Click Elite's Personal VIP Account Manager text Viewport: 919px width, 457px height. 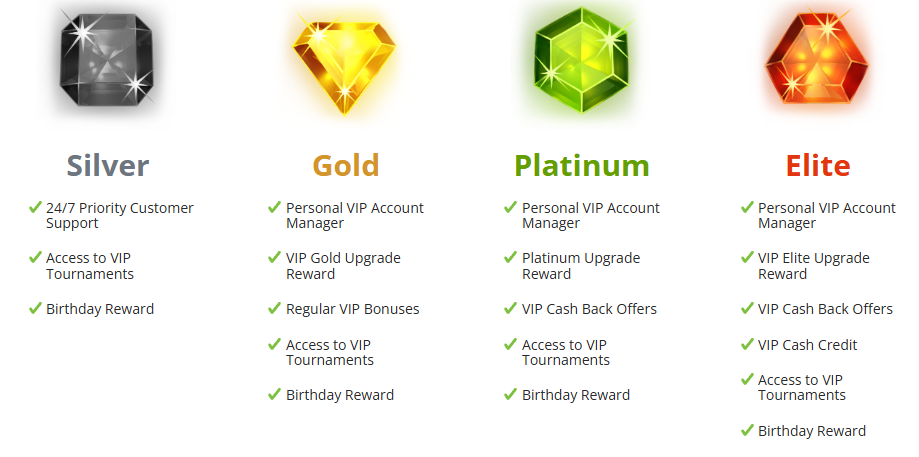[x=826, y=215]
